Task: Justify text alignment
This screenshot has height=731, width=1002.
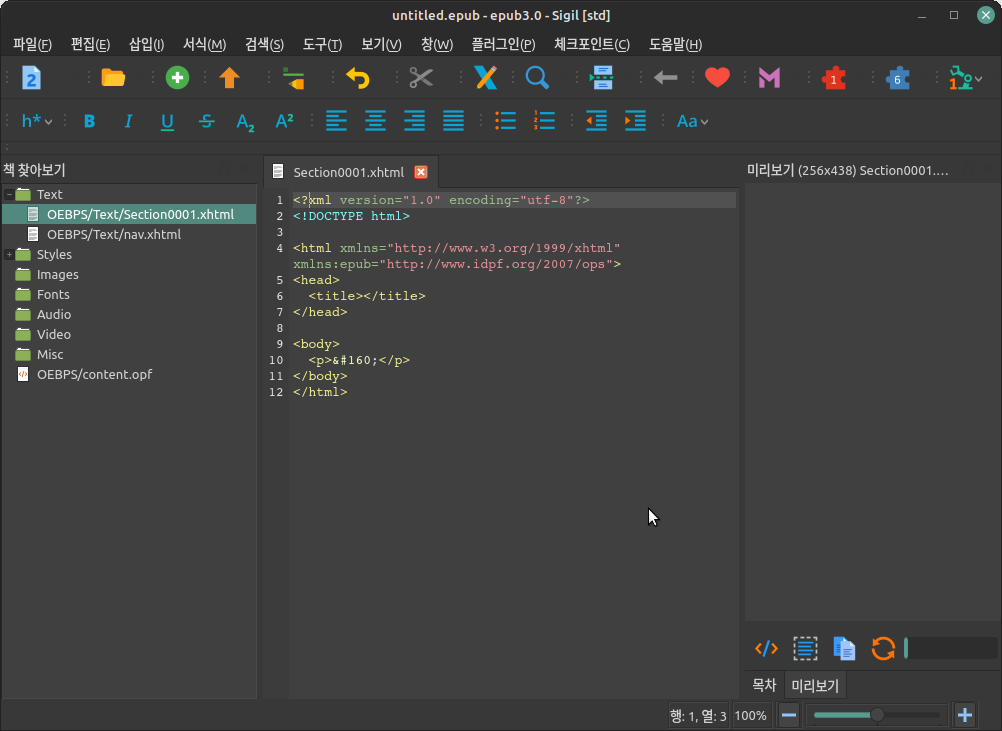Action: tap(454, 121)
